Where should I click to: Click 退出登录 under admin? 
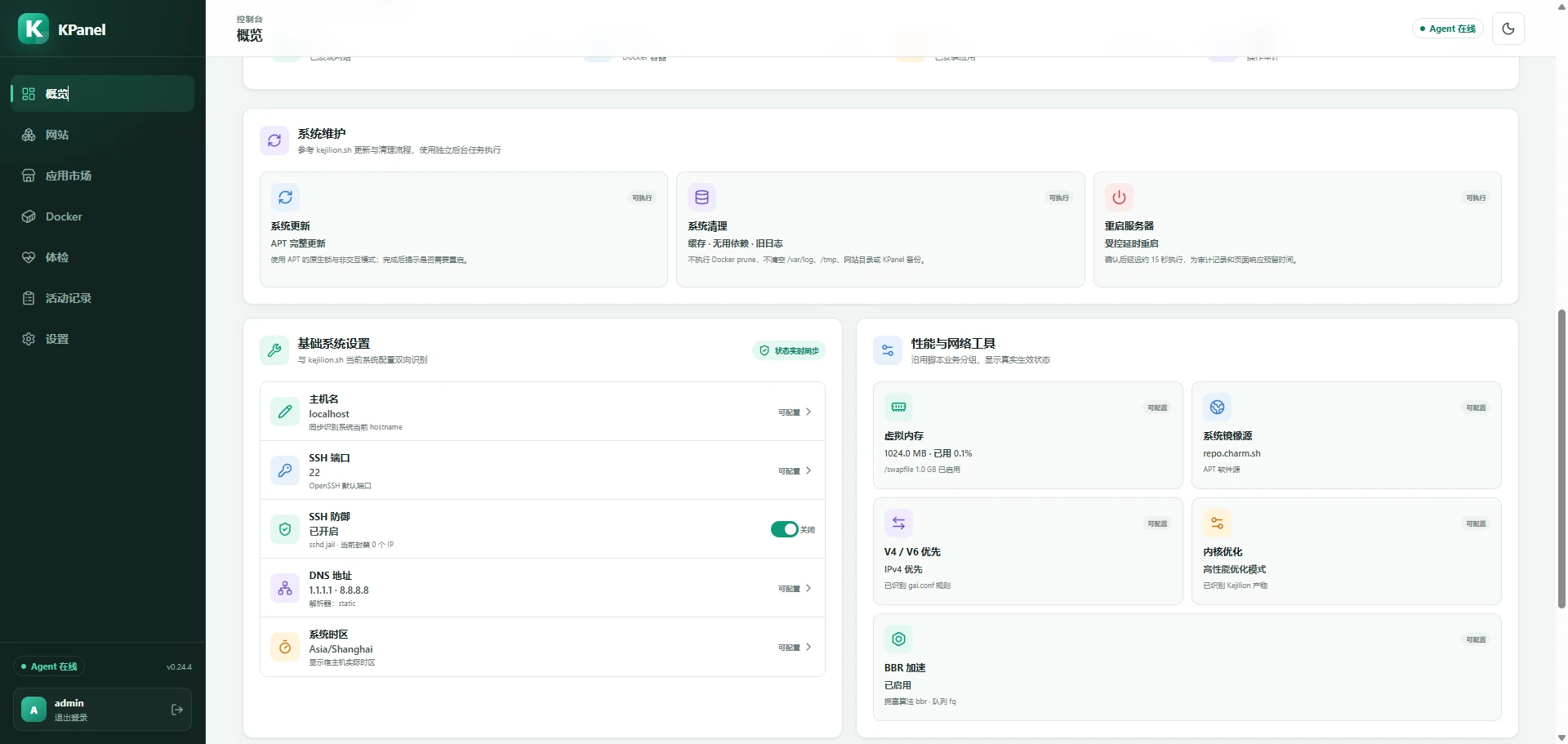71,718
